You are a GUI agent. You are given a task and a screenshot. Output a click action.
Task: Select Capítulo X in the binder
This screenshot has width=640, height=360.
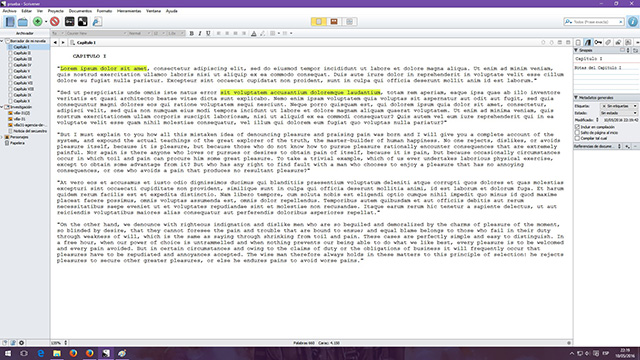(x=22, y=101)
